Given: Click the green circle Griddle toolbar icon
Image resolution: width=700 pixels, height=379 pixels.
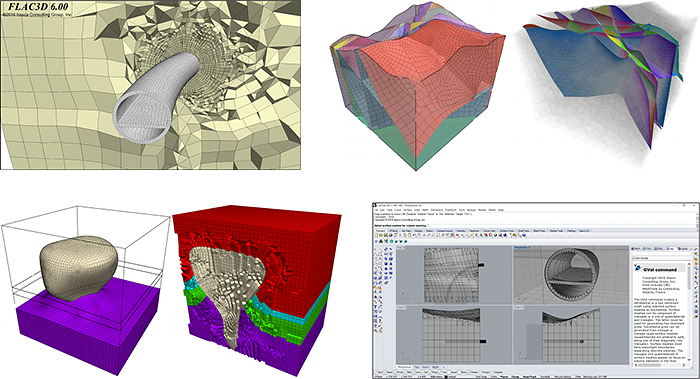Looking at the screenshot, I should click(392, 242).
